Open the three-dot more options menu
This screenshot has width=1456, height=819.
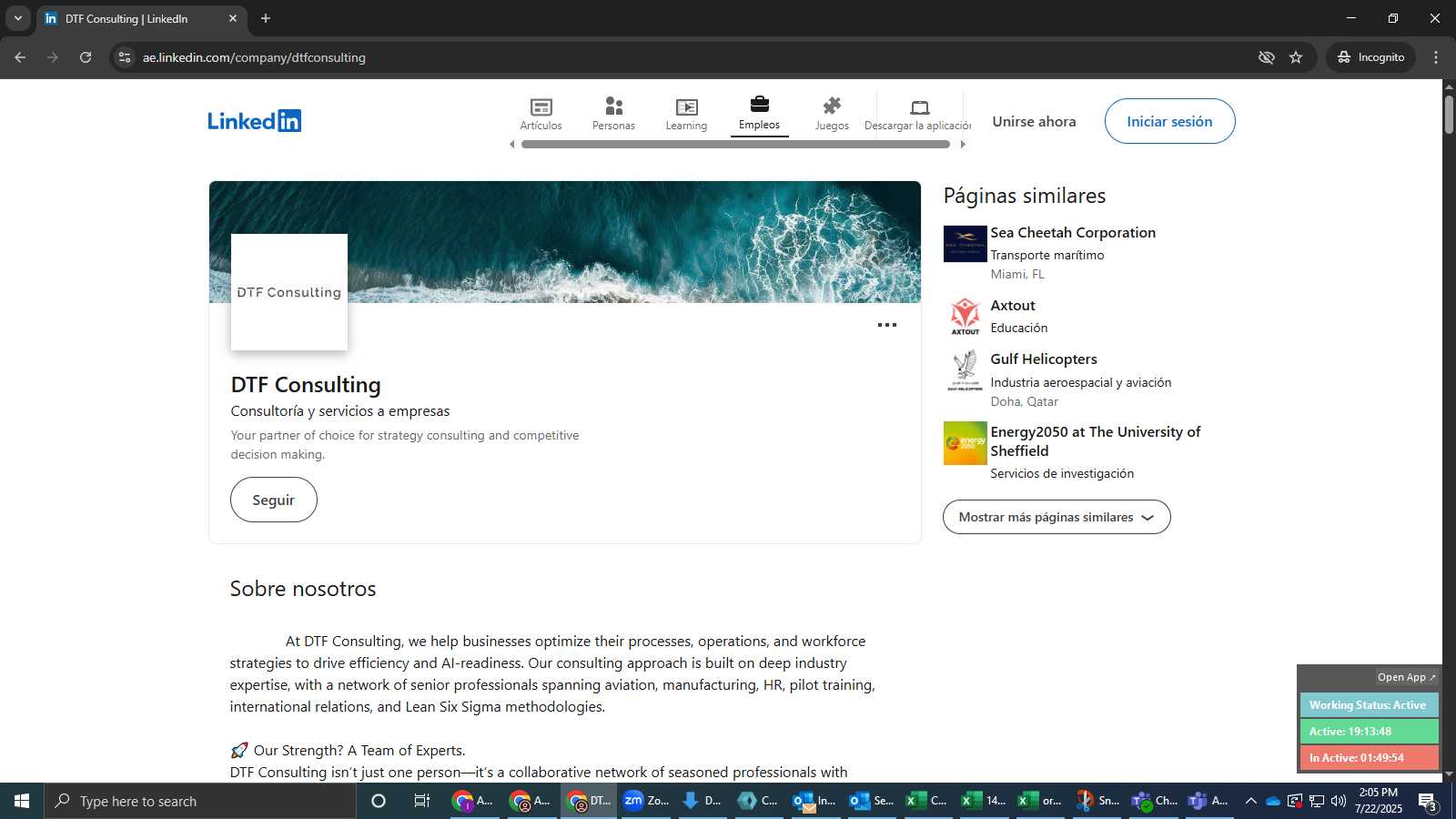[887, 325]
